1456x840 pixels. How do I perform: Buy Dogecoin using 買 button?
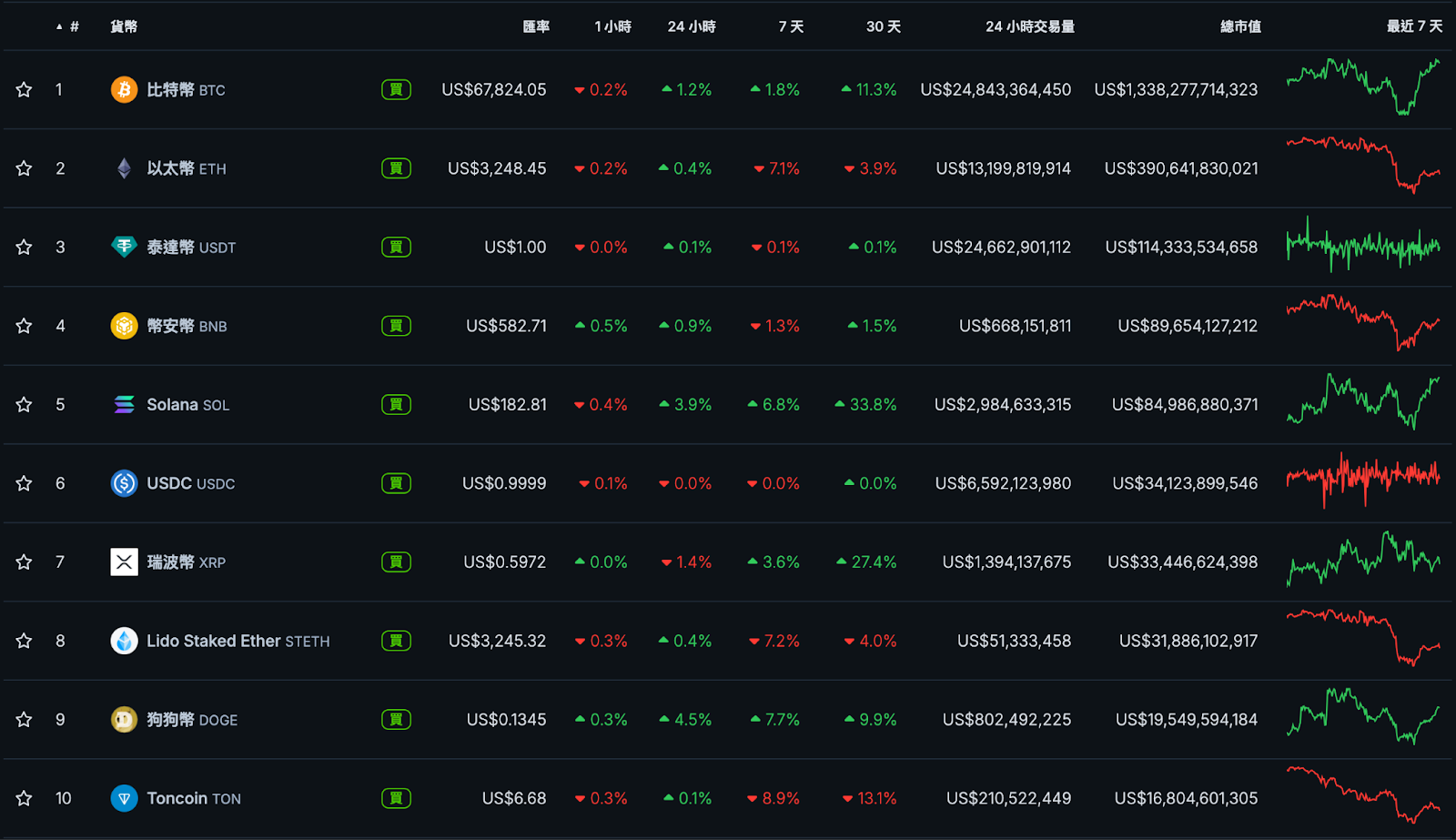pos(396,719)
